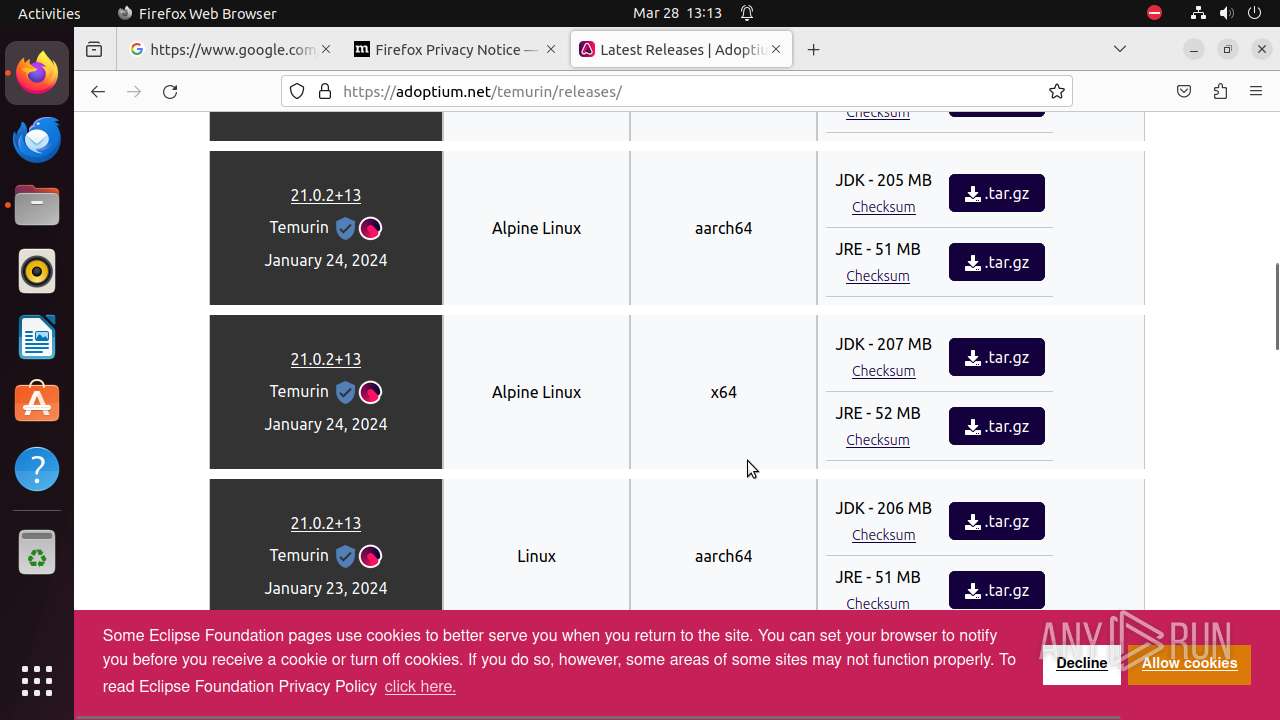Screen dimensions: 1280x720
Task: Click the red do-not-disturb indicator
Action: 1155,13
